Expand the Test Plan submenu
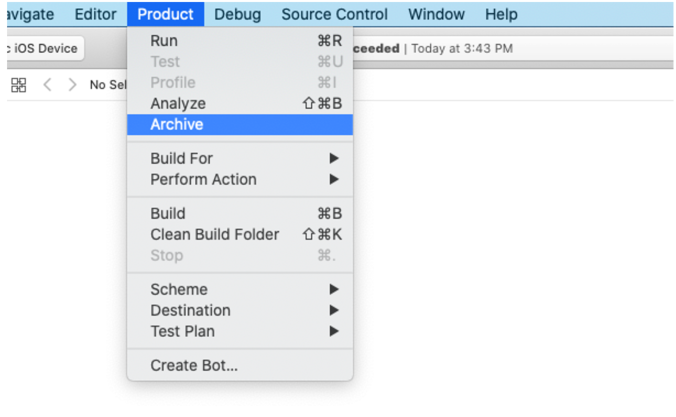This screenshot has height=417, width=676. [x=182, y=331]
